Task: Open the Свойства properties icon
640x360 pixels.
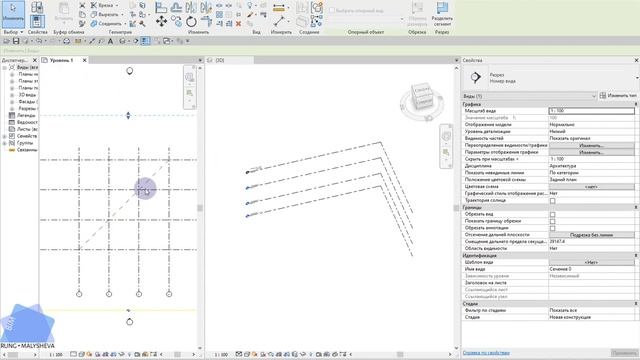Action: click(37, 21)
